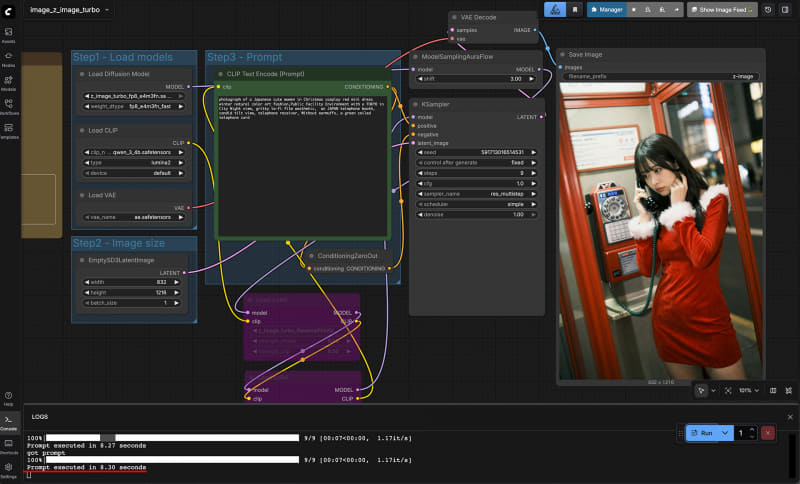Image resolution: width=800 pixels, height=484 pixels.
Task: Open the Manager button
Action: [607, 10]
